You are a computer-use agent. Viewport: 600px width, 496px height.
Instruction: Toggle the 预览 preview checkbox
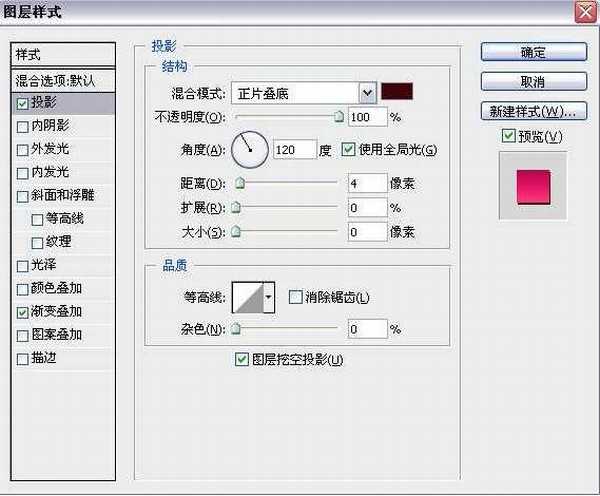(508, 135)
